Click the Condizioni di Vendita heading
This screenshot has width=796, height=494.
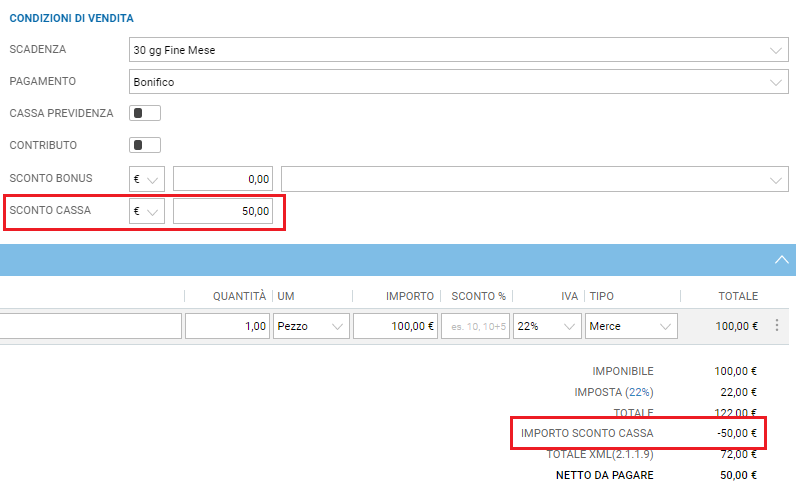click(x=72, y=18)
